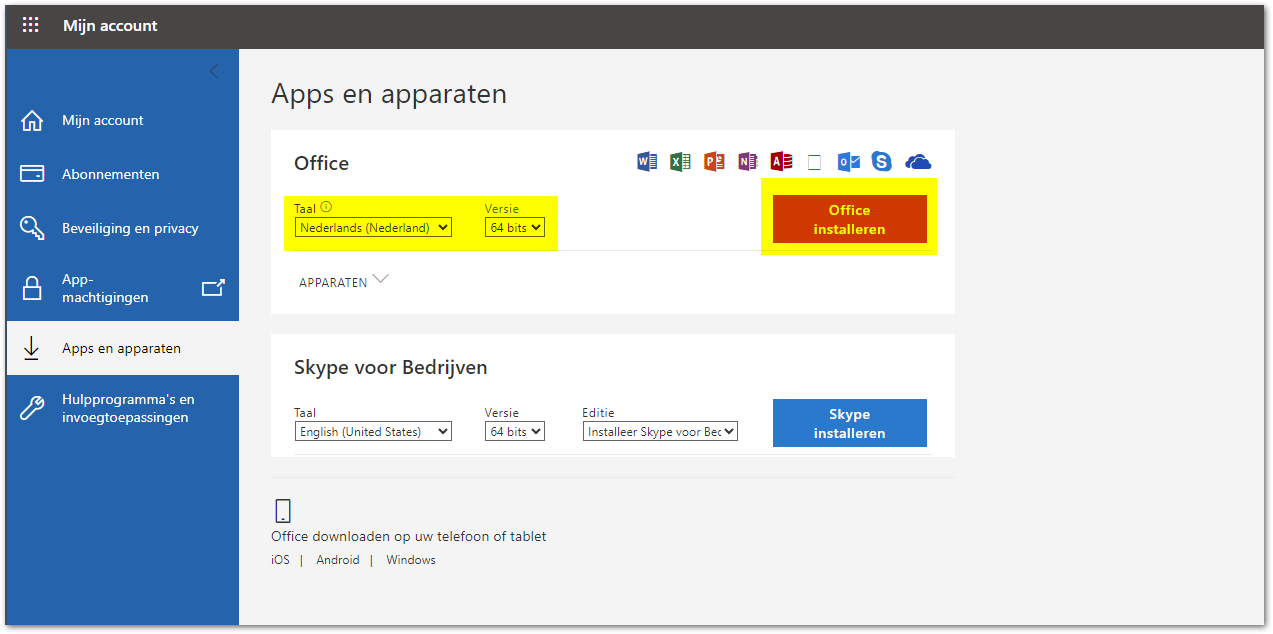The width and height of the screenshot is (1273, 634).
Task: Click the download arrow icon for Apps en apparaten
Action: click(x=32, y=348)
